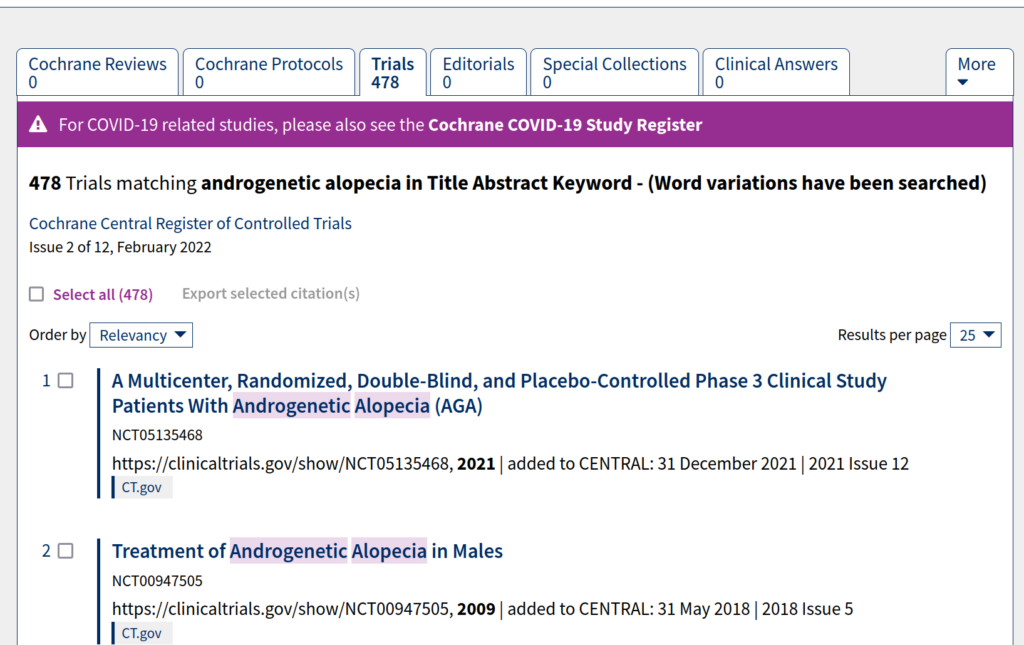Check the box for result 2
The image size is (1024, 645).
(x=65, y=551)
